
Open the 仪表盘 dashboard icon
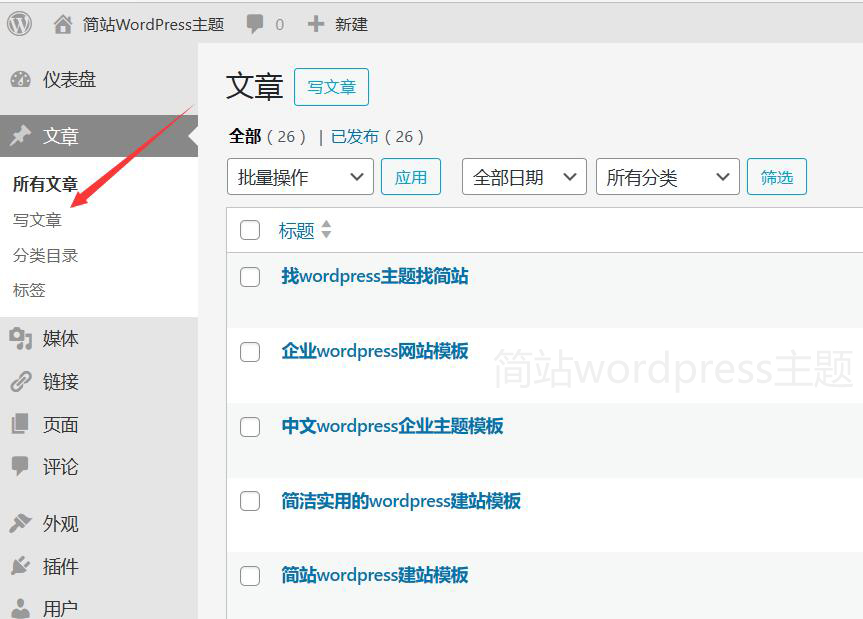click(20, 80)
